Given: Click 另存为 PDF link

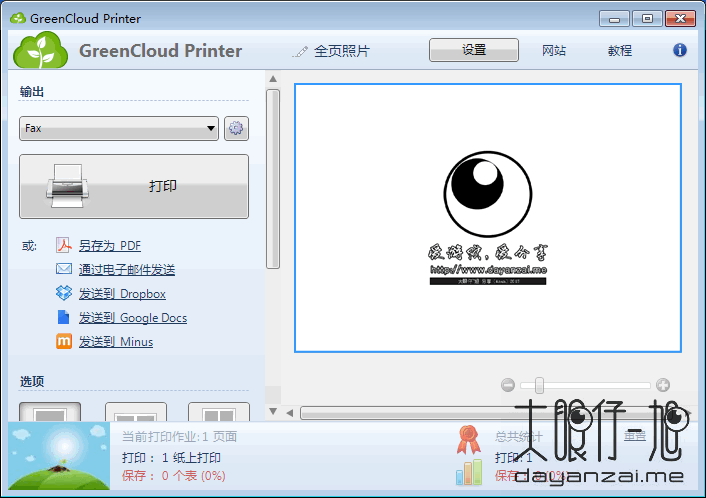Looking at the screenshot, I should click(110, 245).
